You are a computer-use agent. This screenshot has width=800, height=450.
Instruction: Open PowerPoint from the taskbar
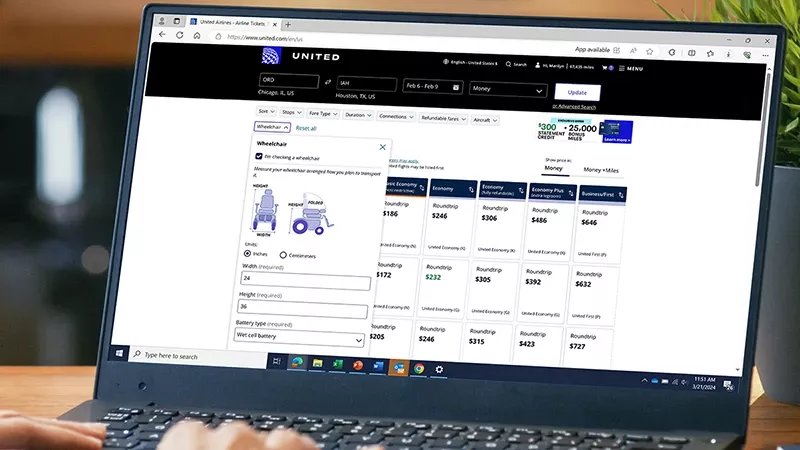click(x=358, y=365)
